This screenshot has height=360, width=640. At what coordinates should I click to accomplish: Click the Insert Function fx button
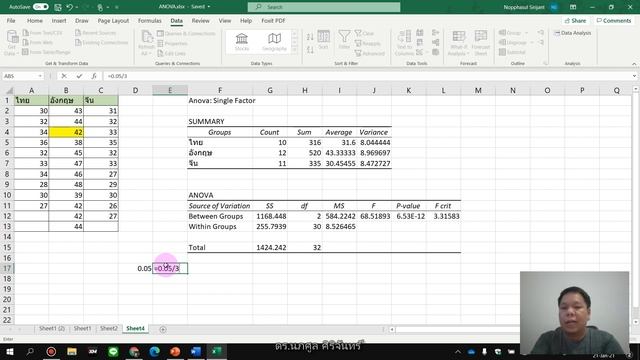click(x=94, y=76)
